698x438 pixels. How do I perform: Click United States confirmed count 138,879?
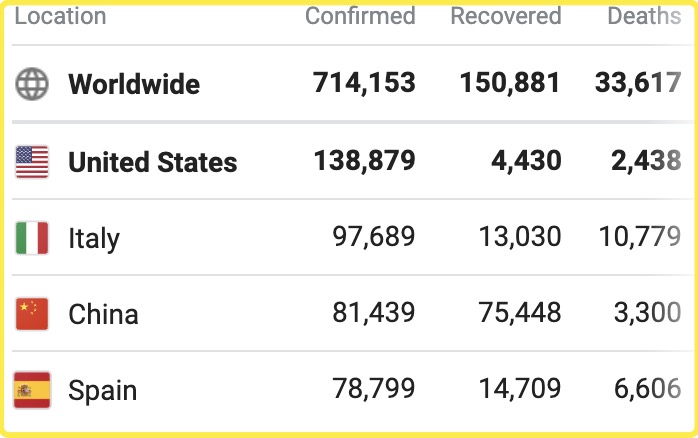tap(364, 161)
